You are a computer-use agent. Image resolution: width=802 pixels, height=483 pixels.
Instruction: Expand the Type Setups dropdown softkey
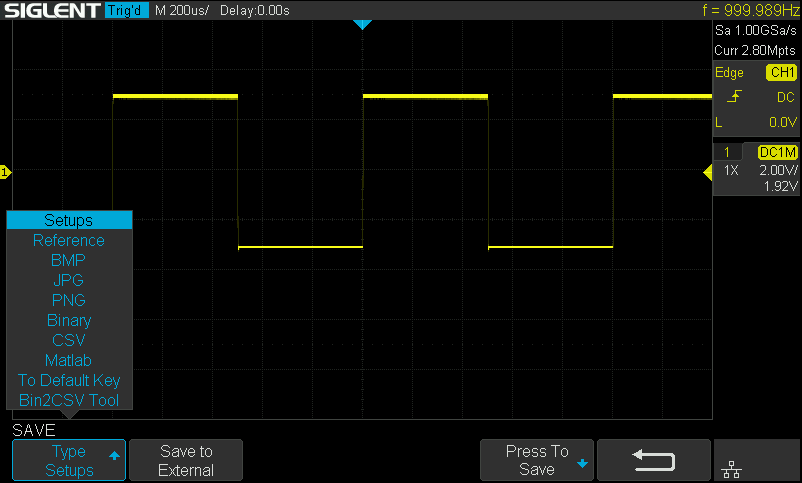point(69,460)
